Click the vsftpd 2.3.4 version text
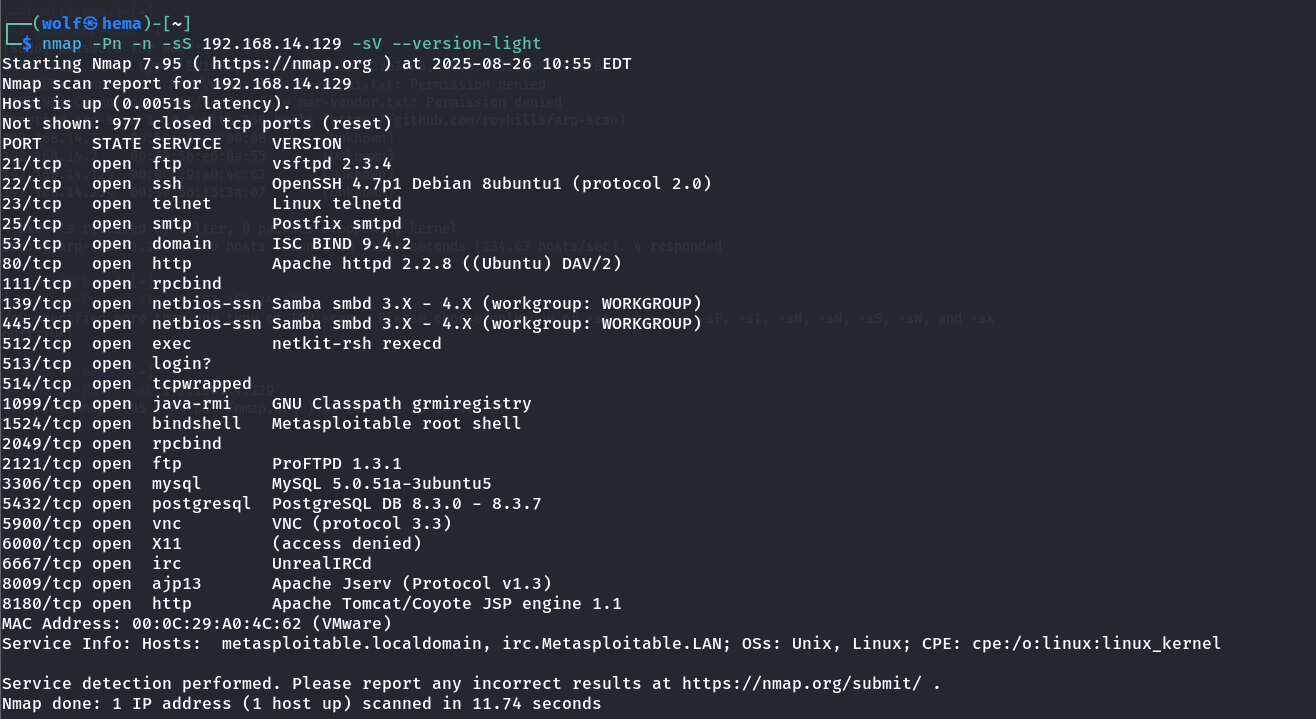Image resolution: width=1316 pixels, height=719 pixels. 331,164
